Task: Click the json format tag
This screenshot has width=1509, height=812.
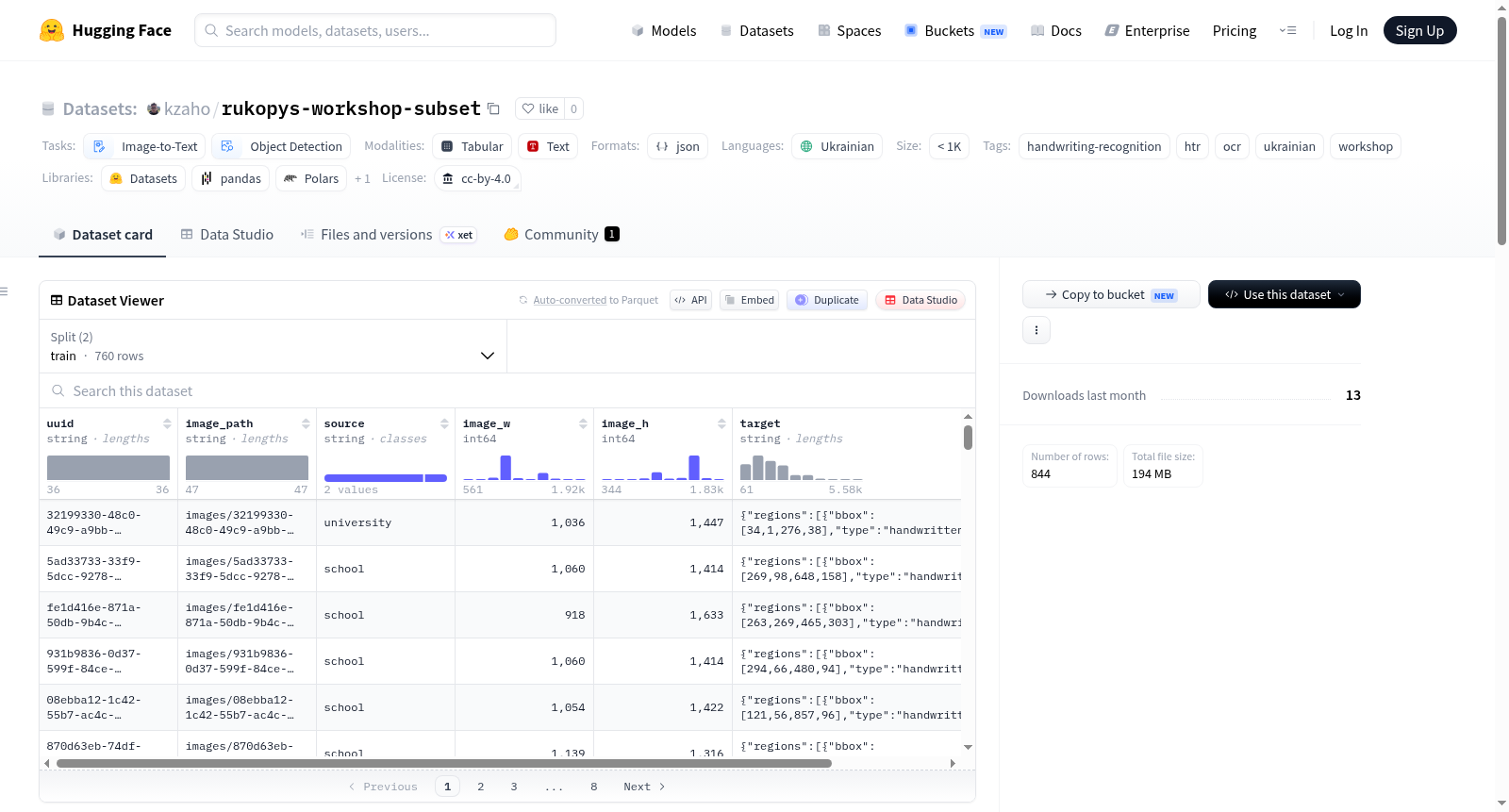Action: (677, 146)
